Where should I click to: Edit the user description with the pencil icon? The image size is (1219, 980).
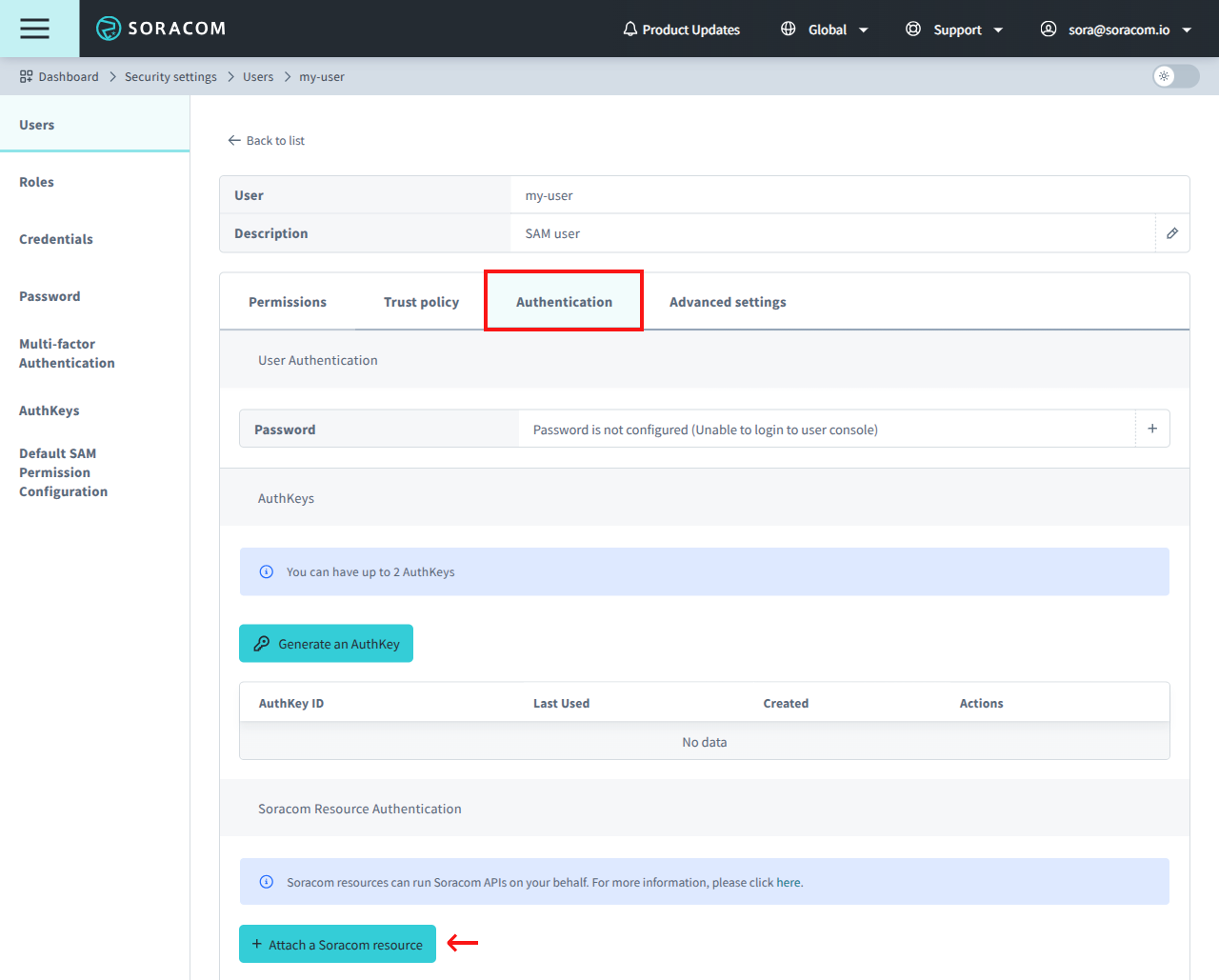tap(1172, 232)
